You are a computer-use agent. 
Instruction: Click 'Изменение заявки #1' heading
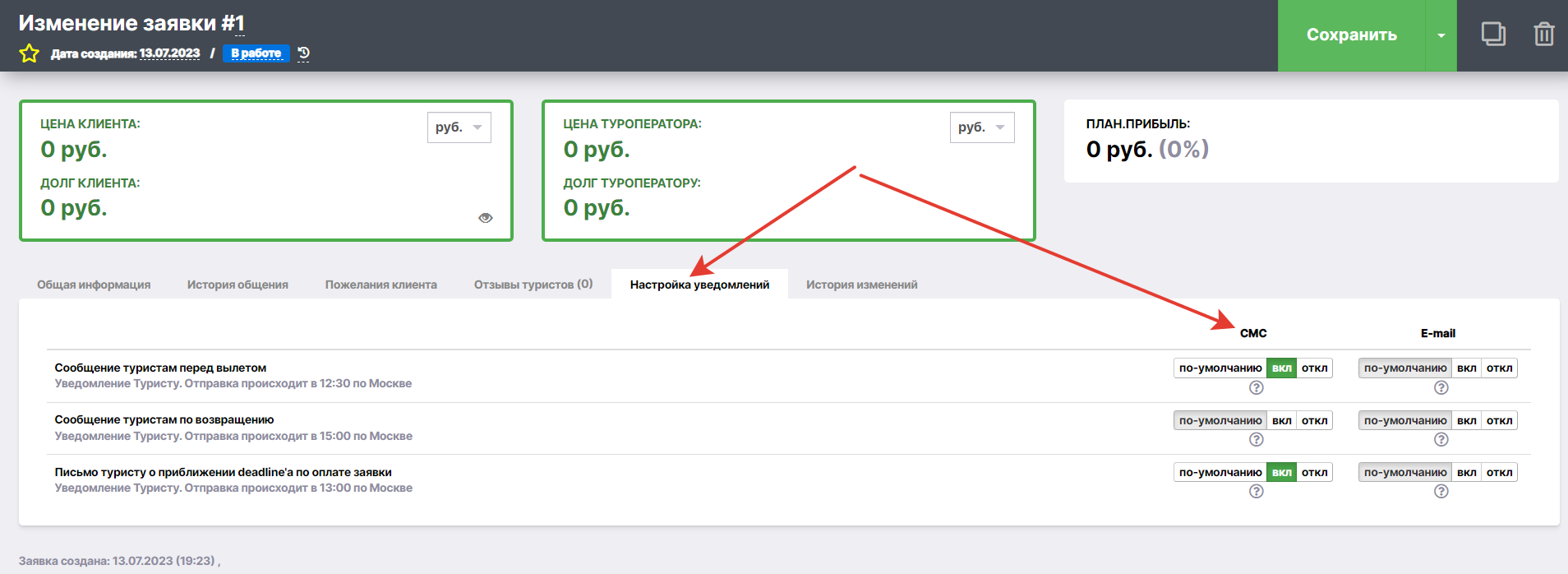pyautogui.click(x=131, y=23)
